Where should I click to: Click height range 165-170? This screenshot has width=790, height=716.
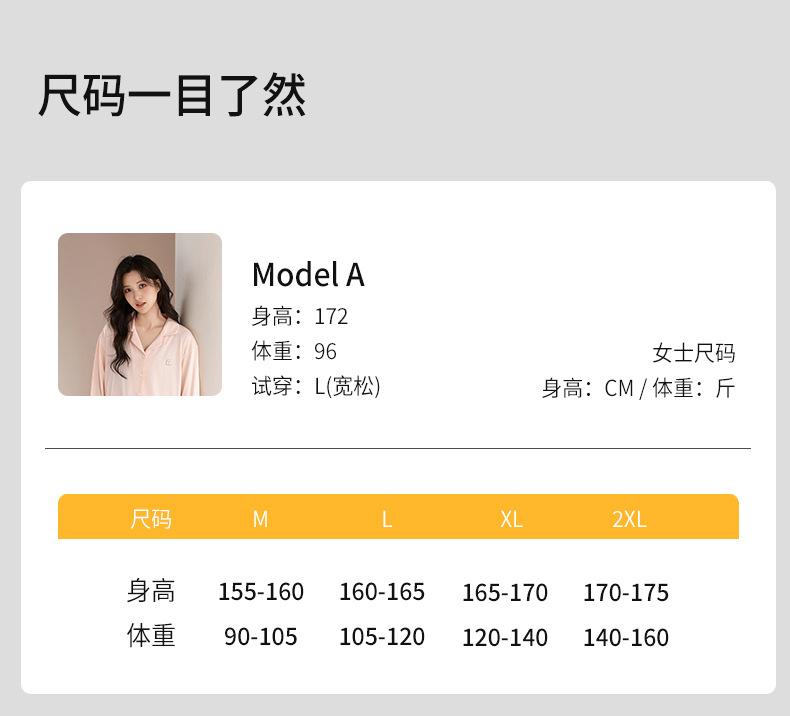click(x=505, y=593)
